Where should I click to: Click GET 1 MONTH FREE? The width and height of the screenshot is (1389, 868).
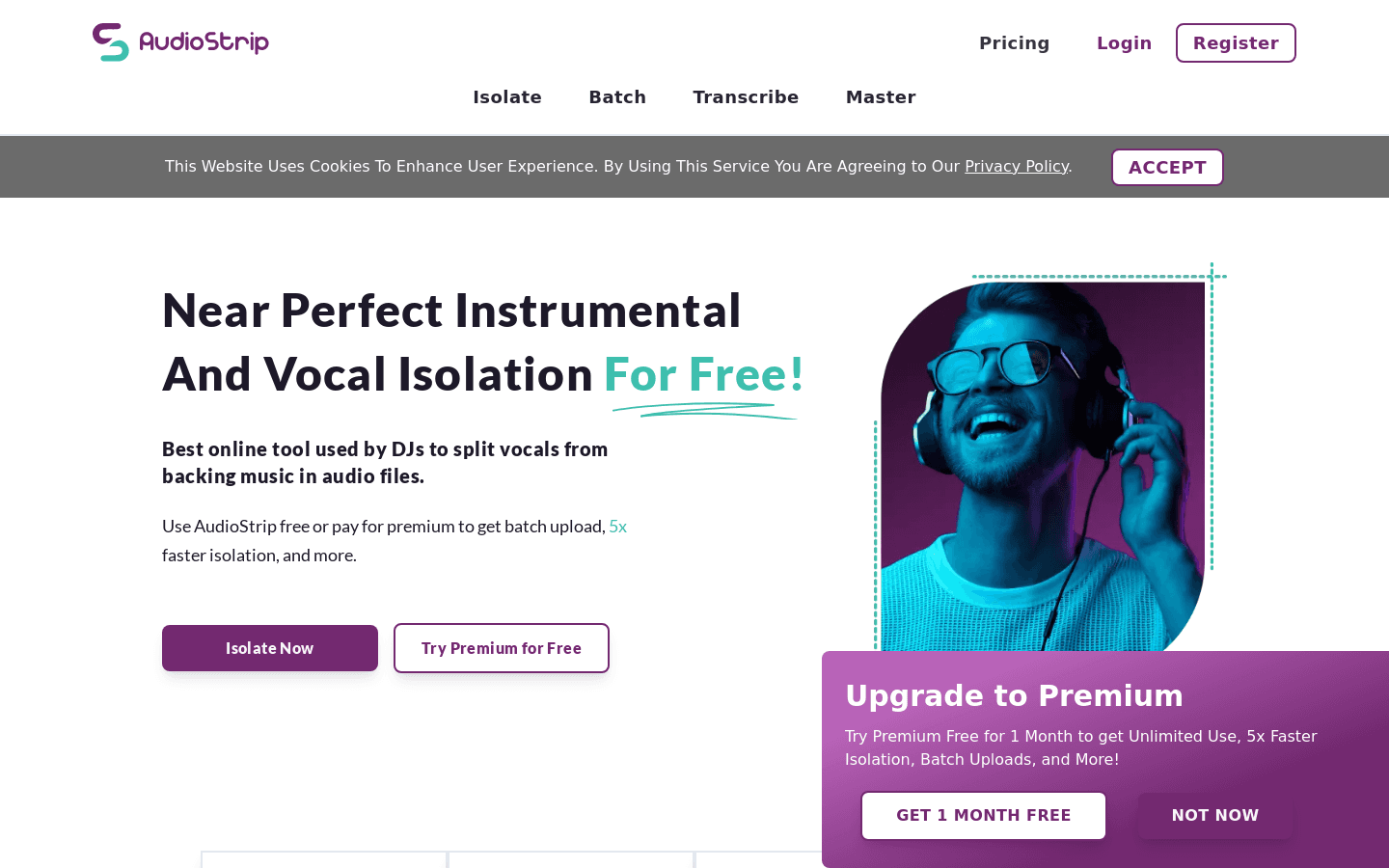(984, 815)
